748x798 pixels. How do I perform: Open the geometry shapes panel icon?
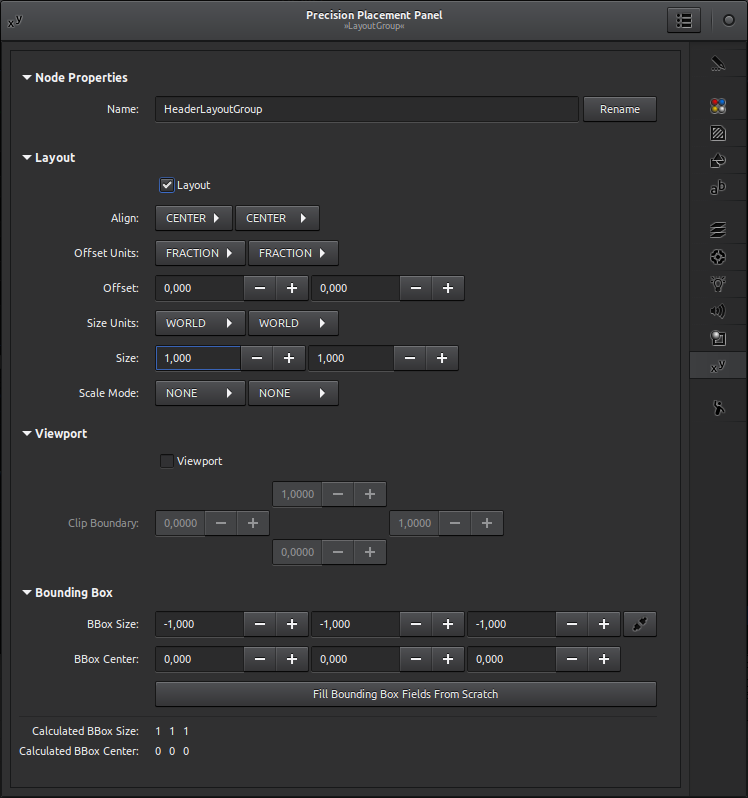[x=718, y=160]
